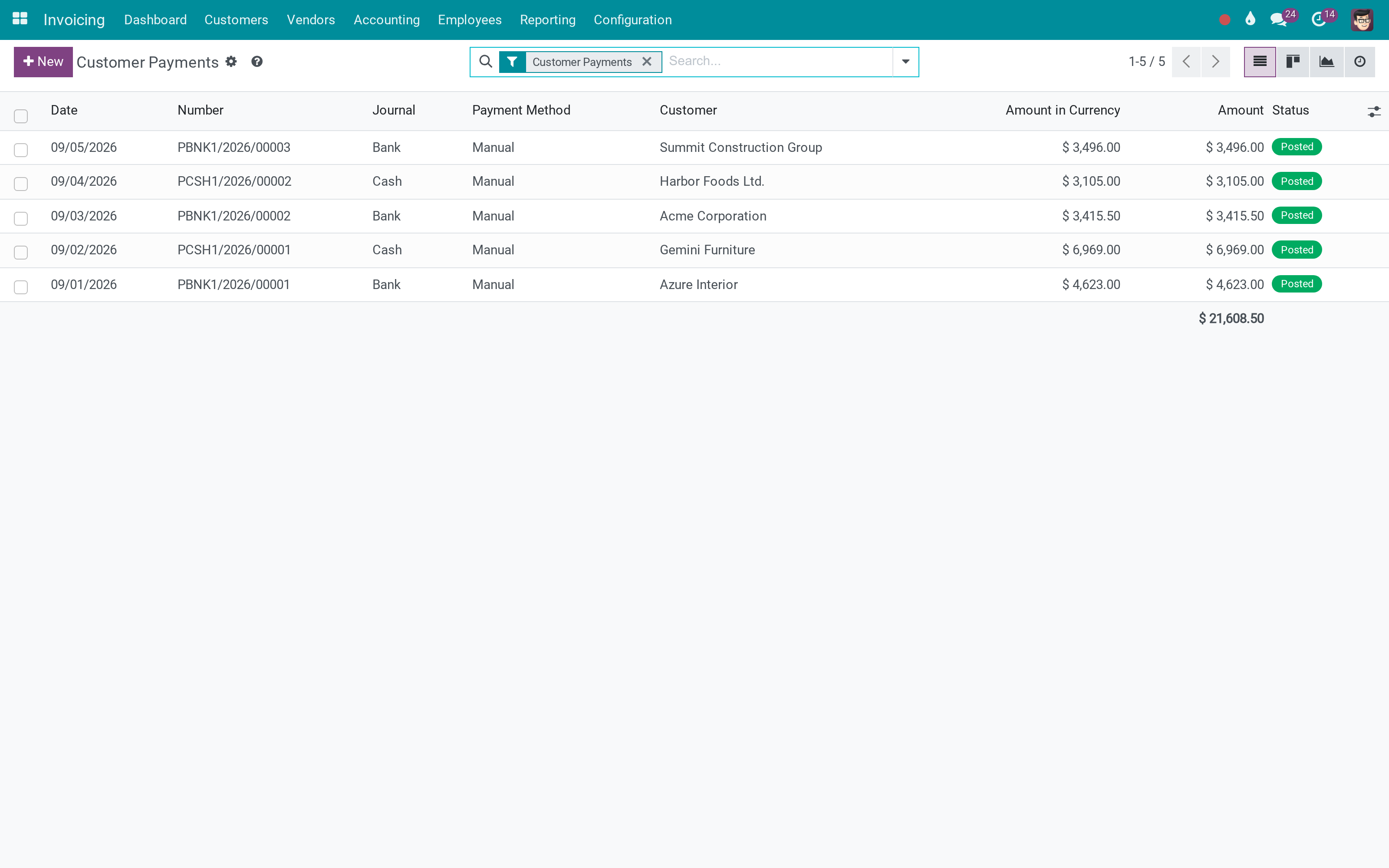Switch to graph view

(x=1326, y=62)
